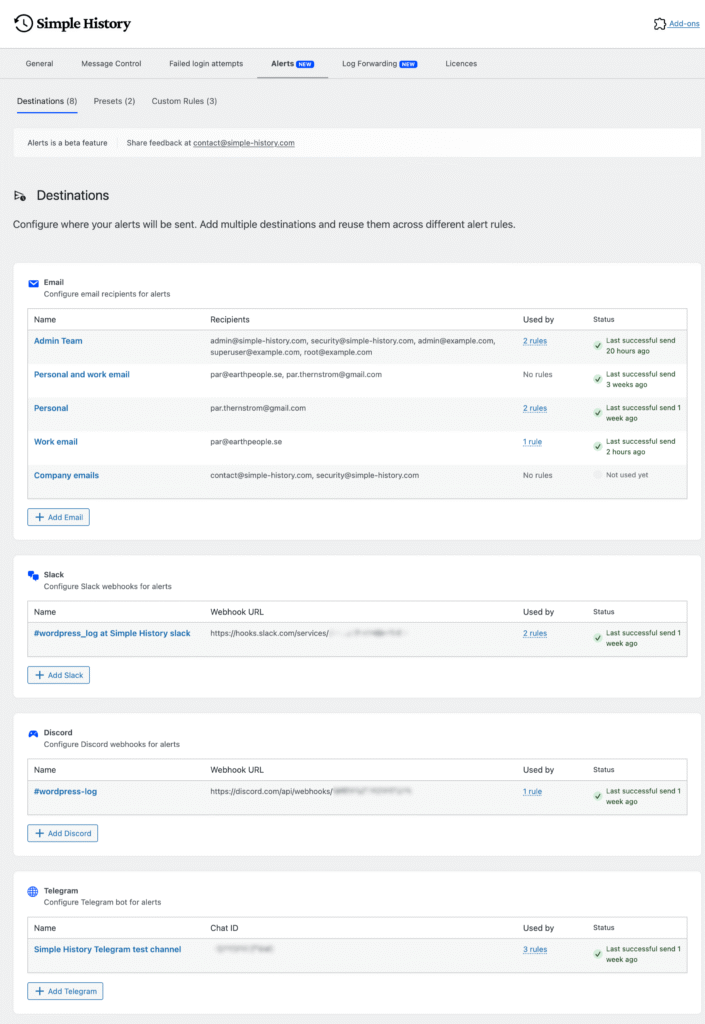Open the Failed login attempts tab
The height and width of the screenshot is (1024, 705).
click(206, 64)
